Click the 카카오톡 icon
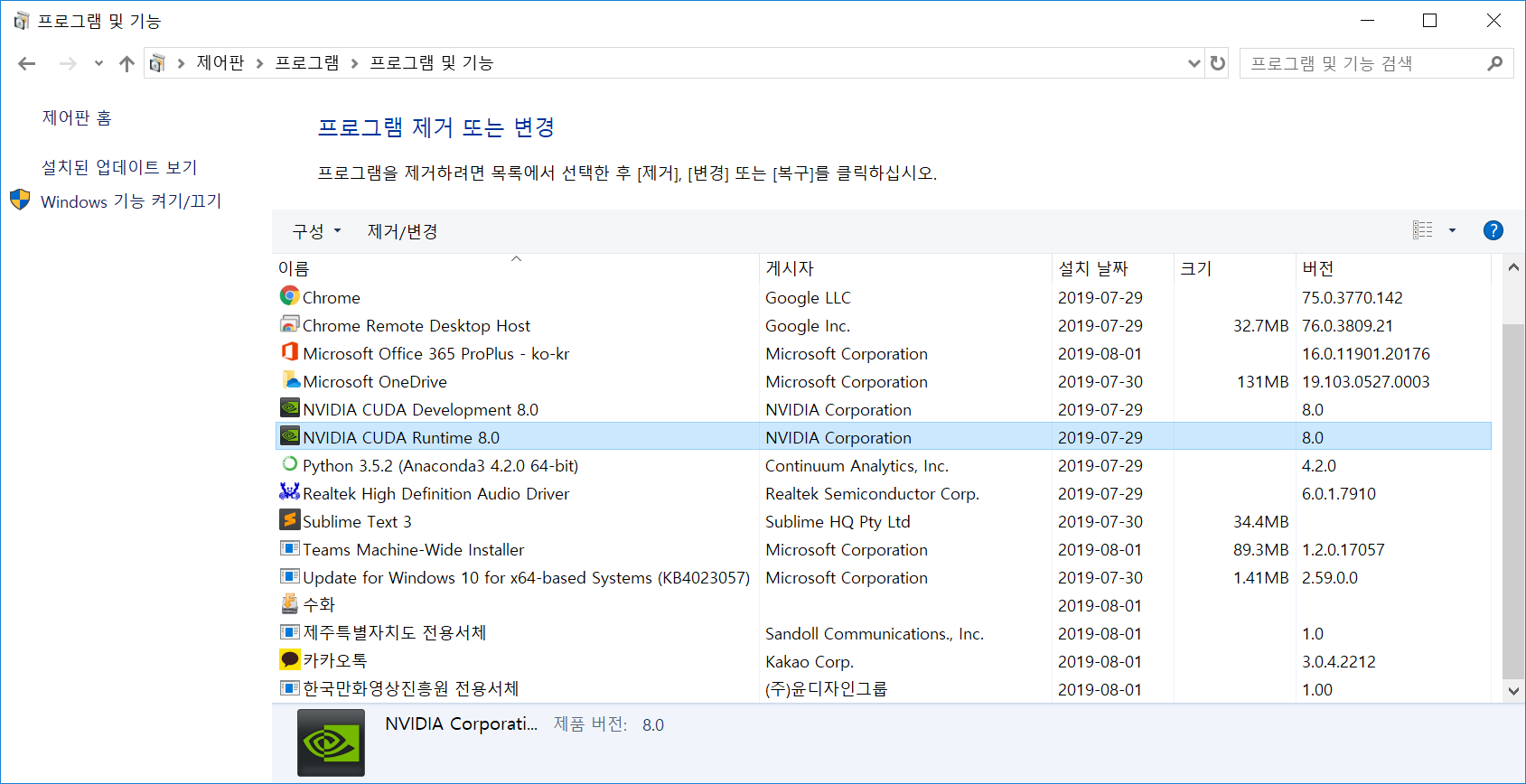The image size is (1526, 784). (x=289, y=660)
